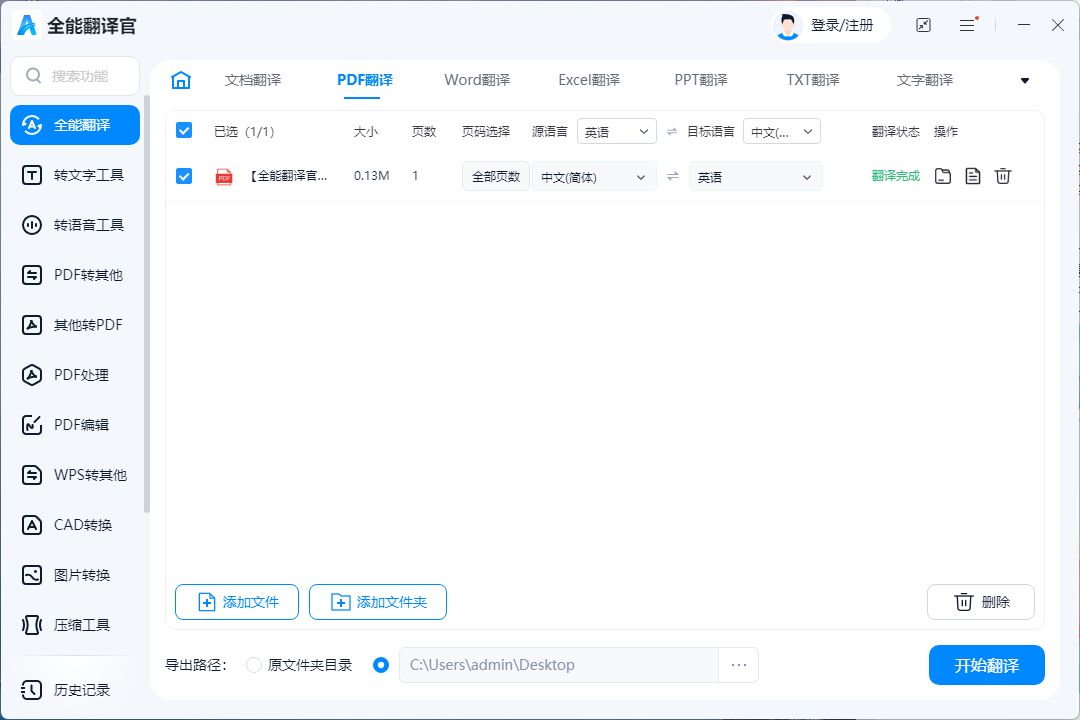The image size is (1080, 720).
Task: Open 其他转PDF in the sidebar
Action: pos(75,325)
